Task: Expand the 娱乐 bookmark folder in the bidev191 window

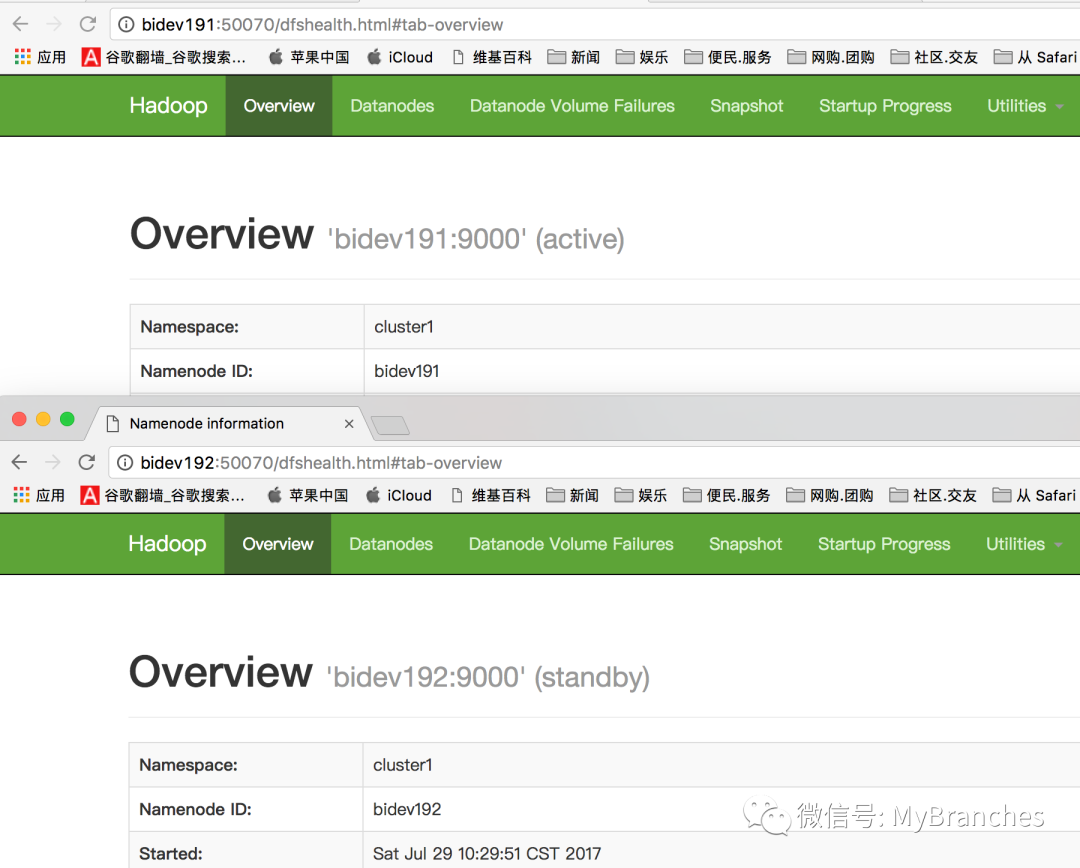Action: click(642, 57)
